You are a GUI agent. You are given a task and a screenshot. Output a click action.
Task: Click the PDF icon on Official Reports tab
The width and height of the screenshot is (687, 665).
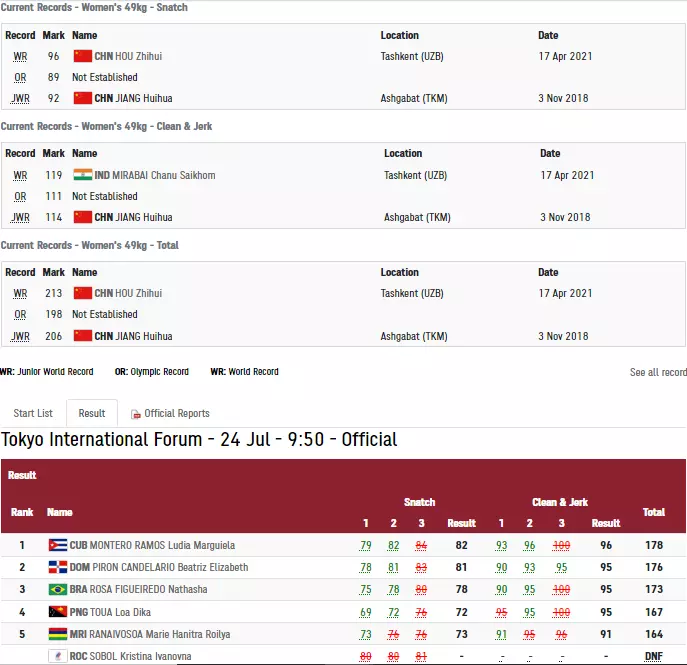136,414
